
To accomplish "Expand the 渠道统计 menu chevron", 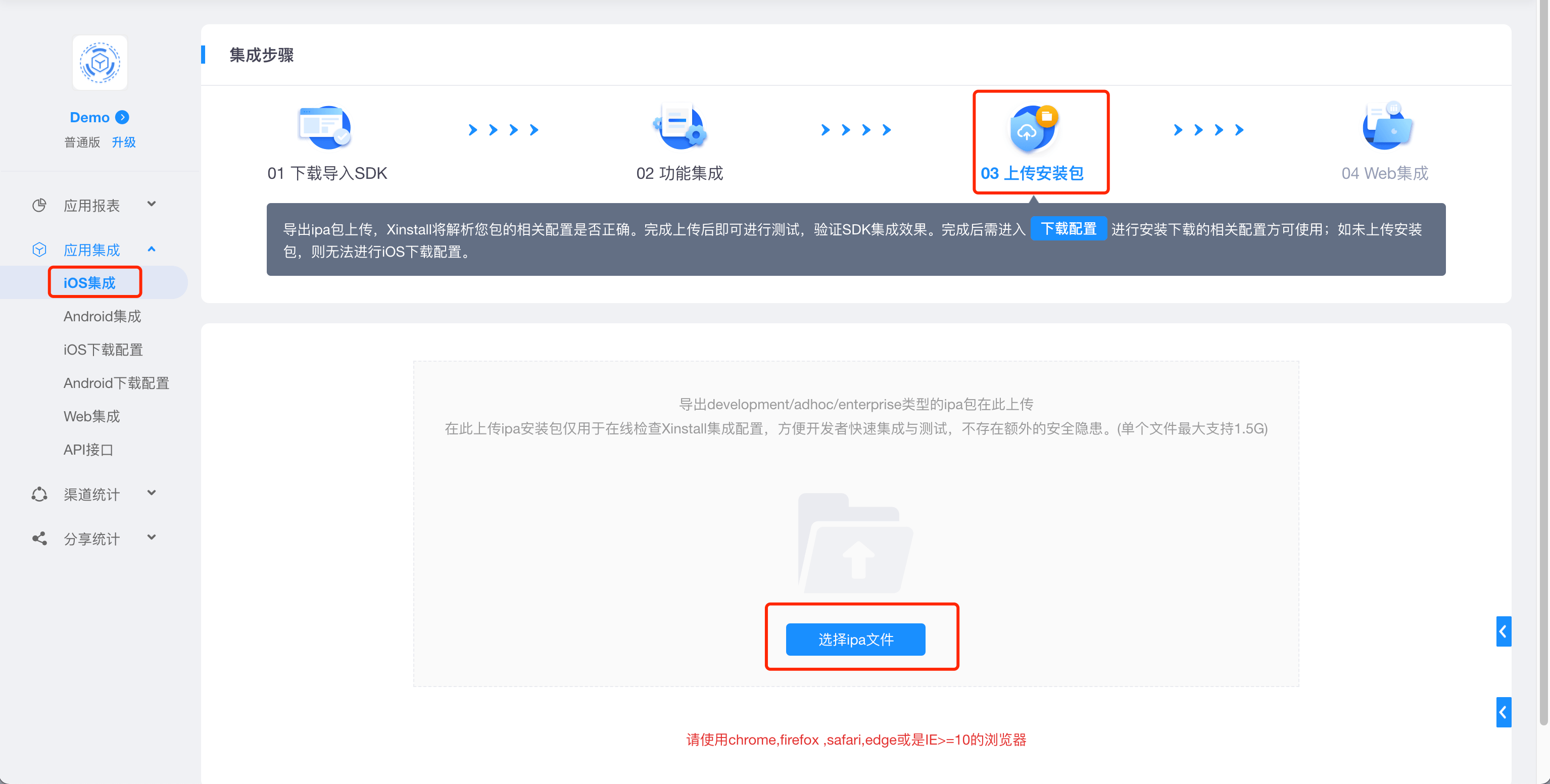I will point(152,493).
